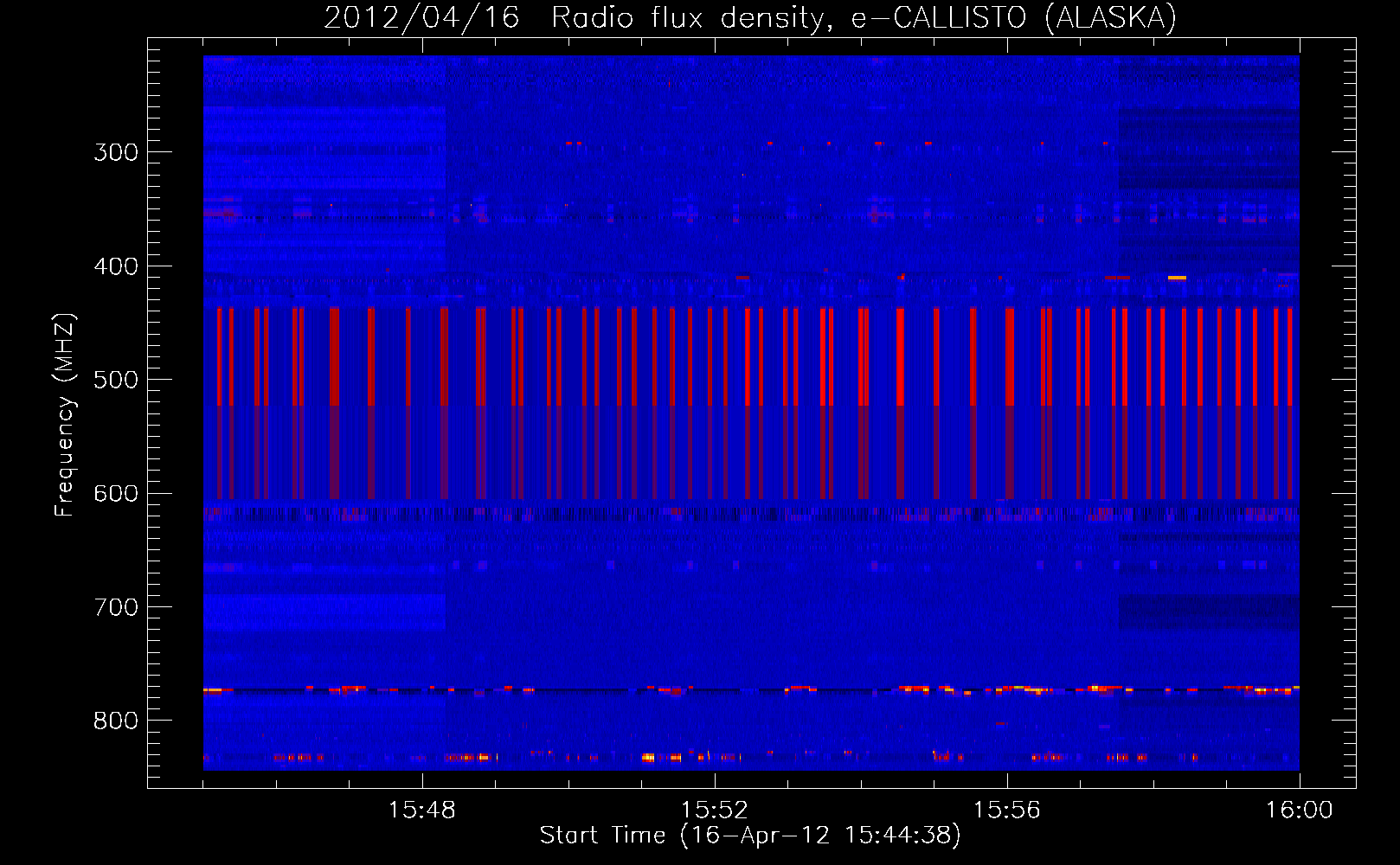Click the 'Start Time (16-Apr-12 15:44:38)' label

(750, 836)
